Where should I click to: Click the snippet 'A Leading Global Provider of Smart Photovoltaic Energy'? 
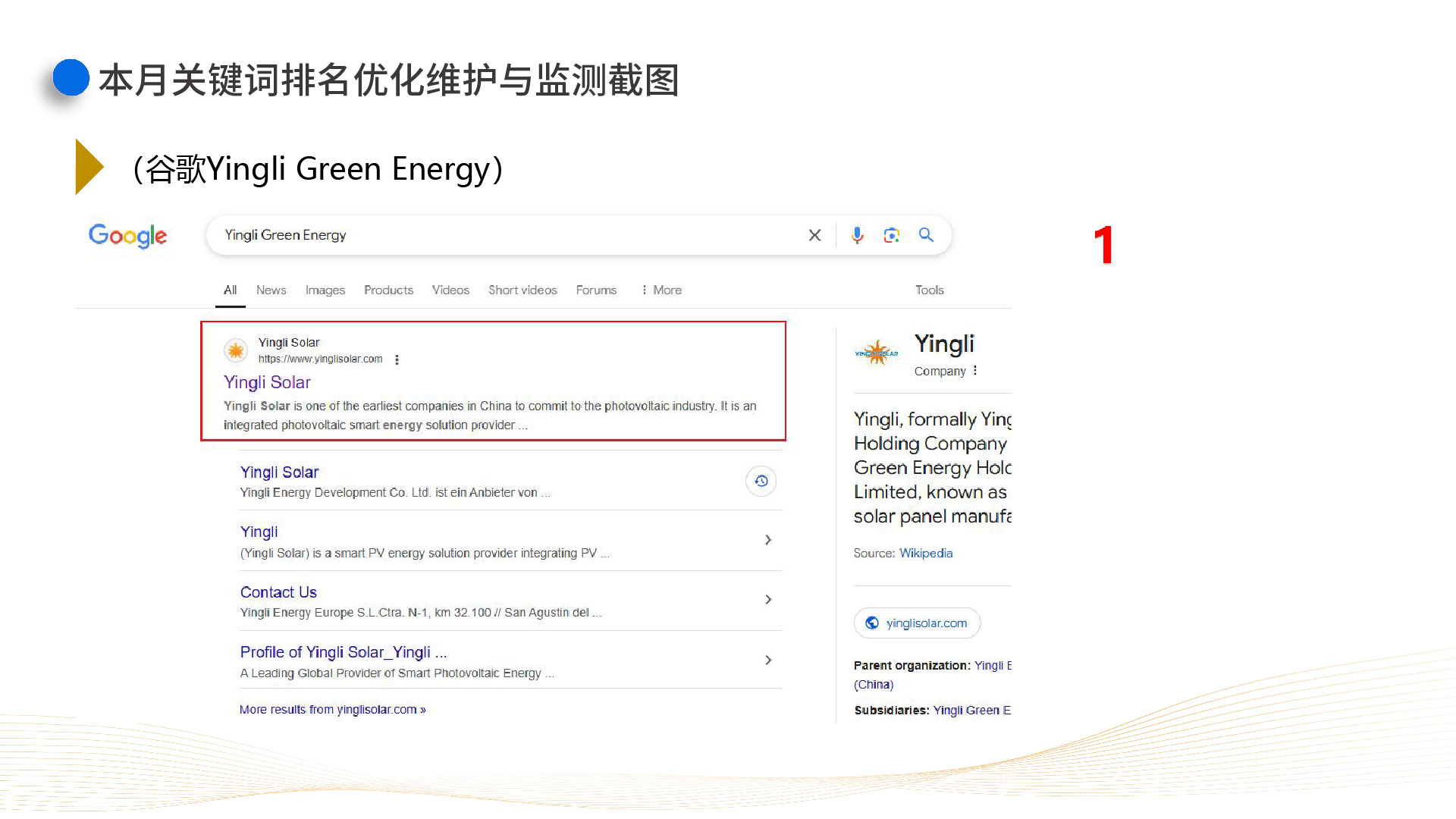pyautogui.click(x=397, y=673)
